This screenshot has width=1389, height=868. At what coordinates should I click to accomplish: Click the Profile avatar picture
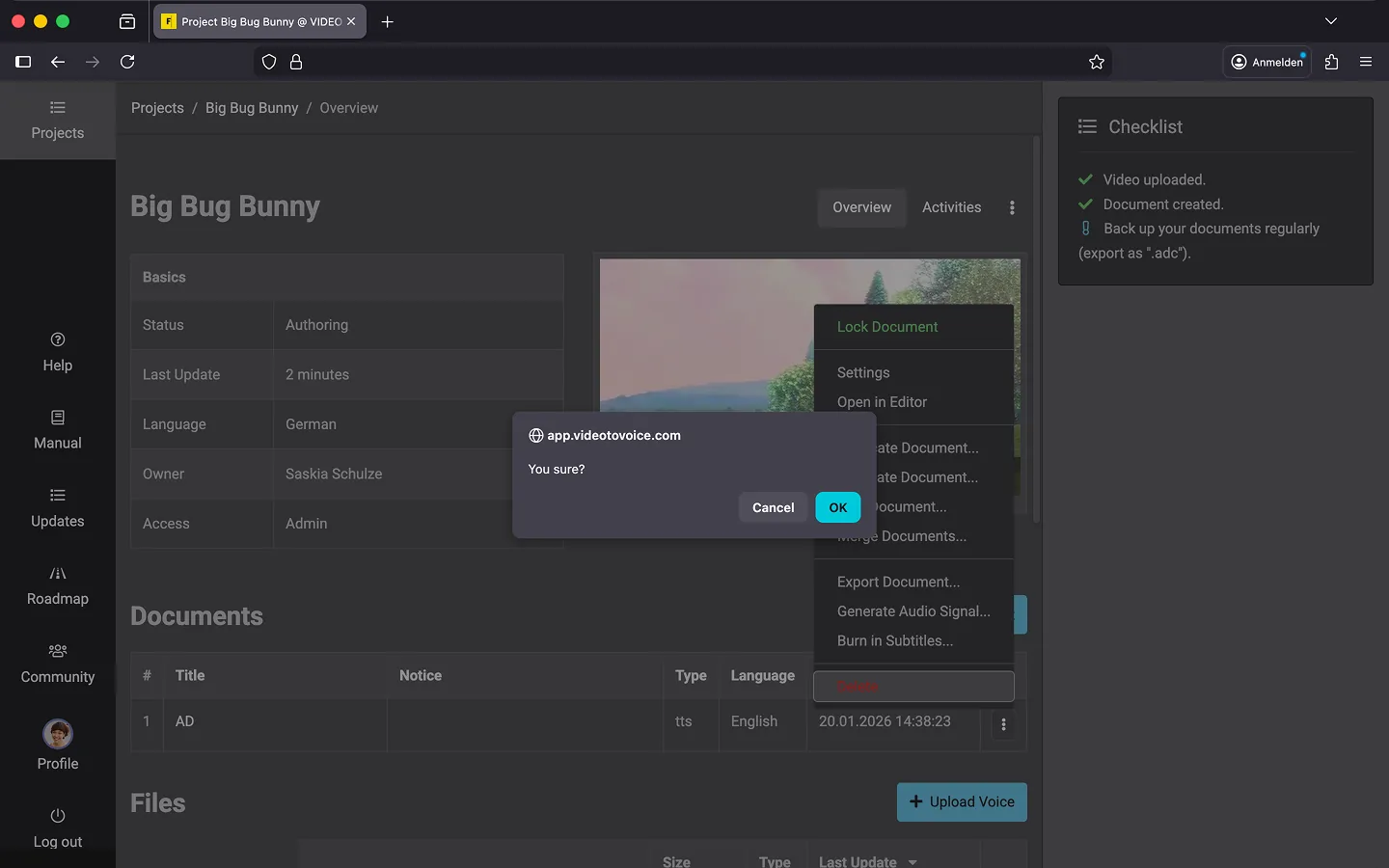click(58, 734)
